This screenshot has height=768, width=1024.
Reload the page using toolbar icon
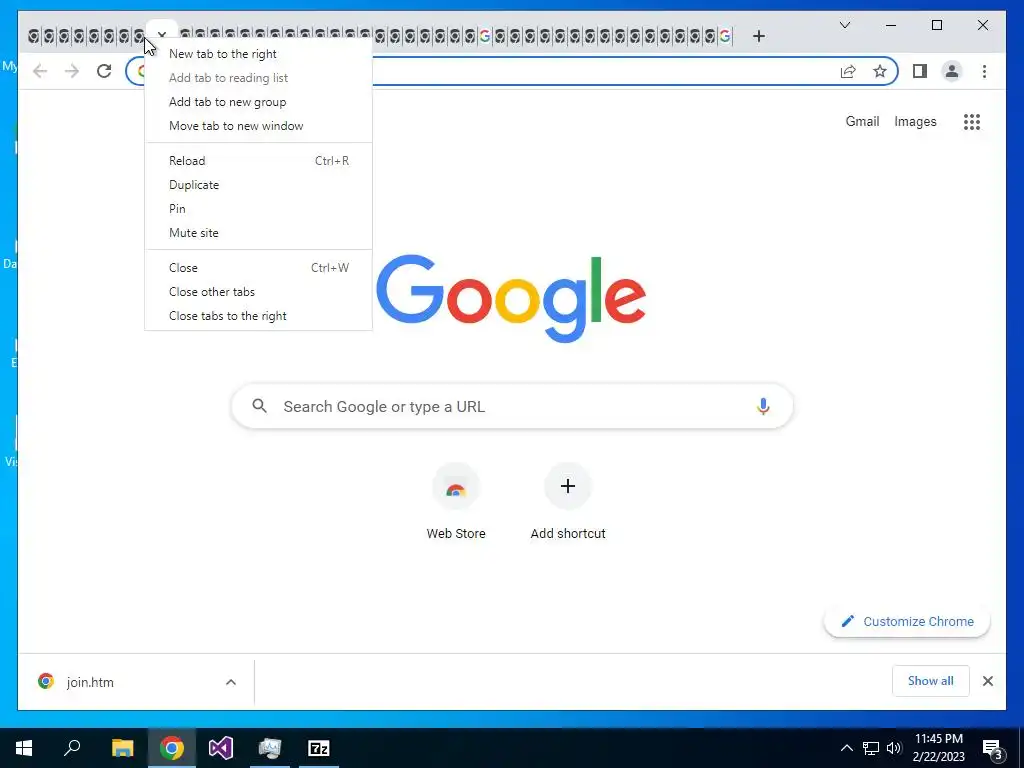pyautogui.click(x=104, y=71)
